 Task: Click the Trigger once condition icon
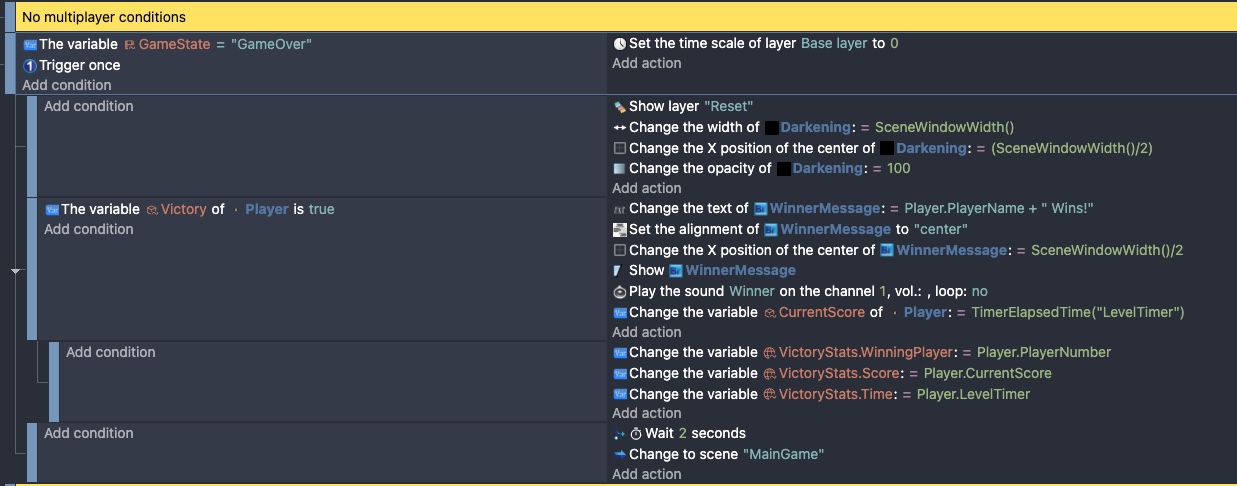[30, 65]
